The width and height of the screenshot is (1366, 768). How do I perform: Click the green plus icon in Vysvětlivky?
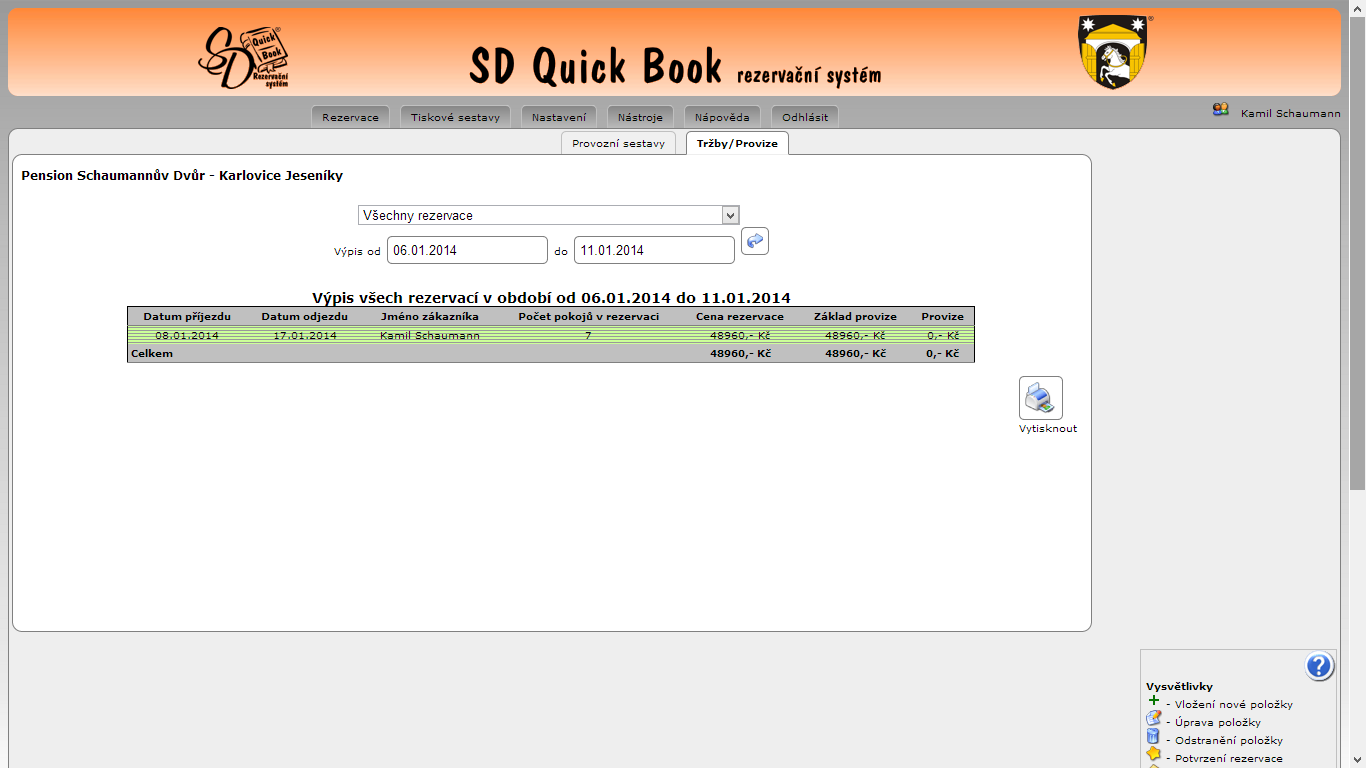[1153, 701]
